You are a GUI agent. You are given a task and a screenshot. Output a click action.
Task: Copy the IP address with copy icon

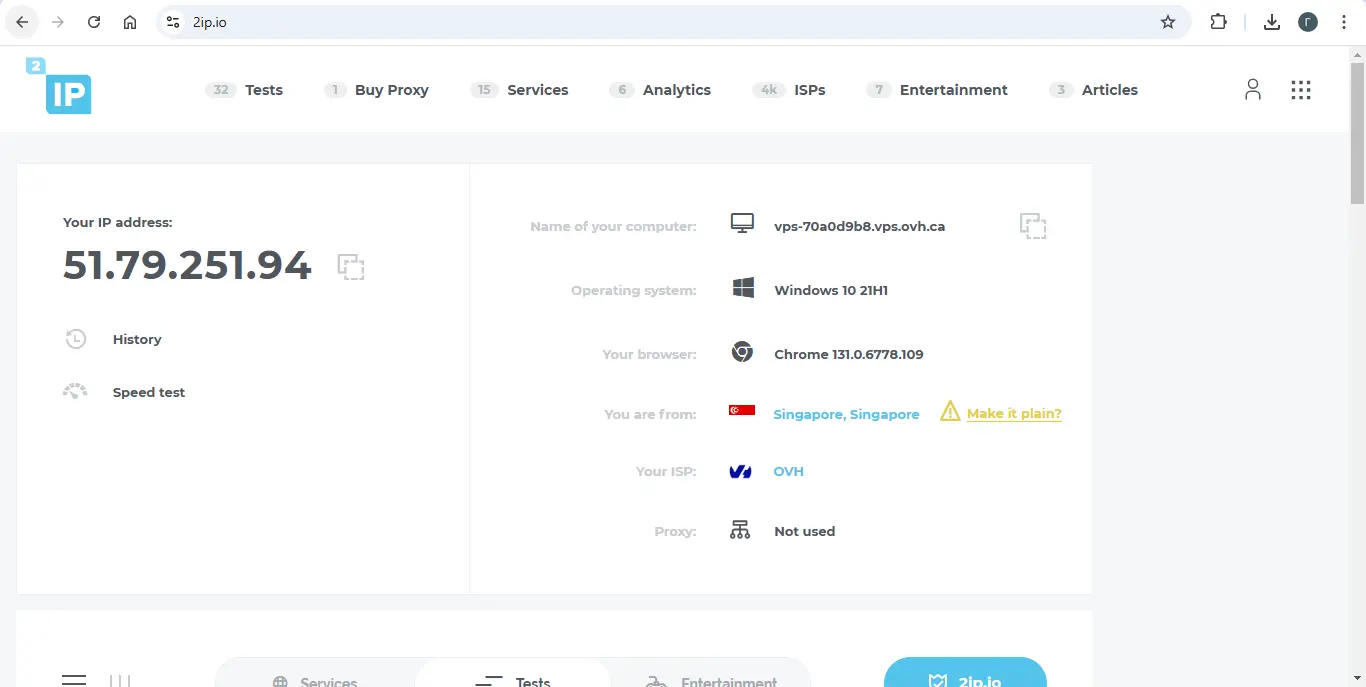351,267
